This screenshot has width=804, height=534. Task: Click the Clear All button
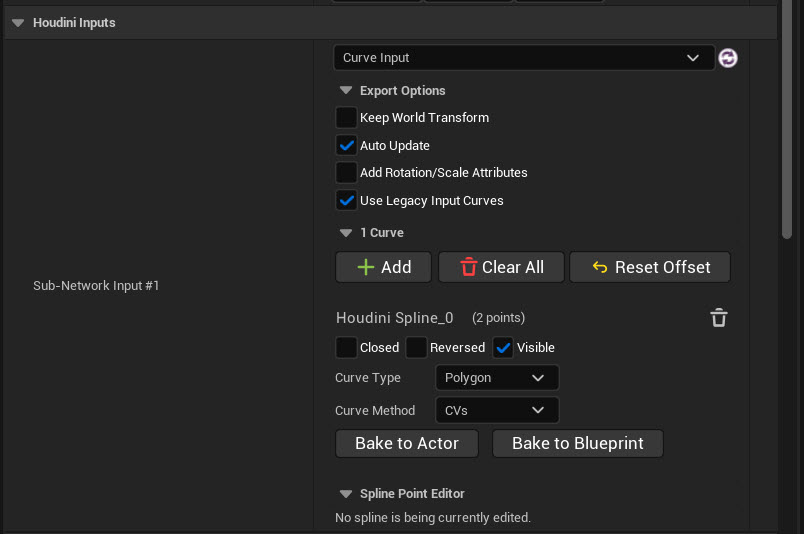click(x=501, y=267)
